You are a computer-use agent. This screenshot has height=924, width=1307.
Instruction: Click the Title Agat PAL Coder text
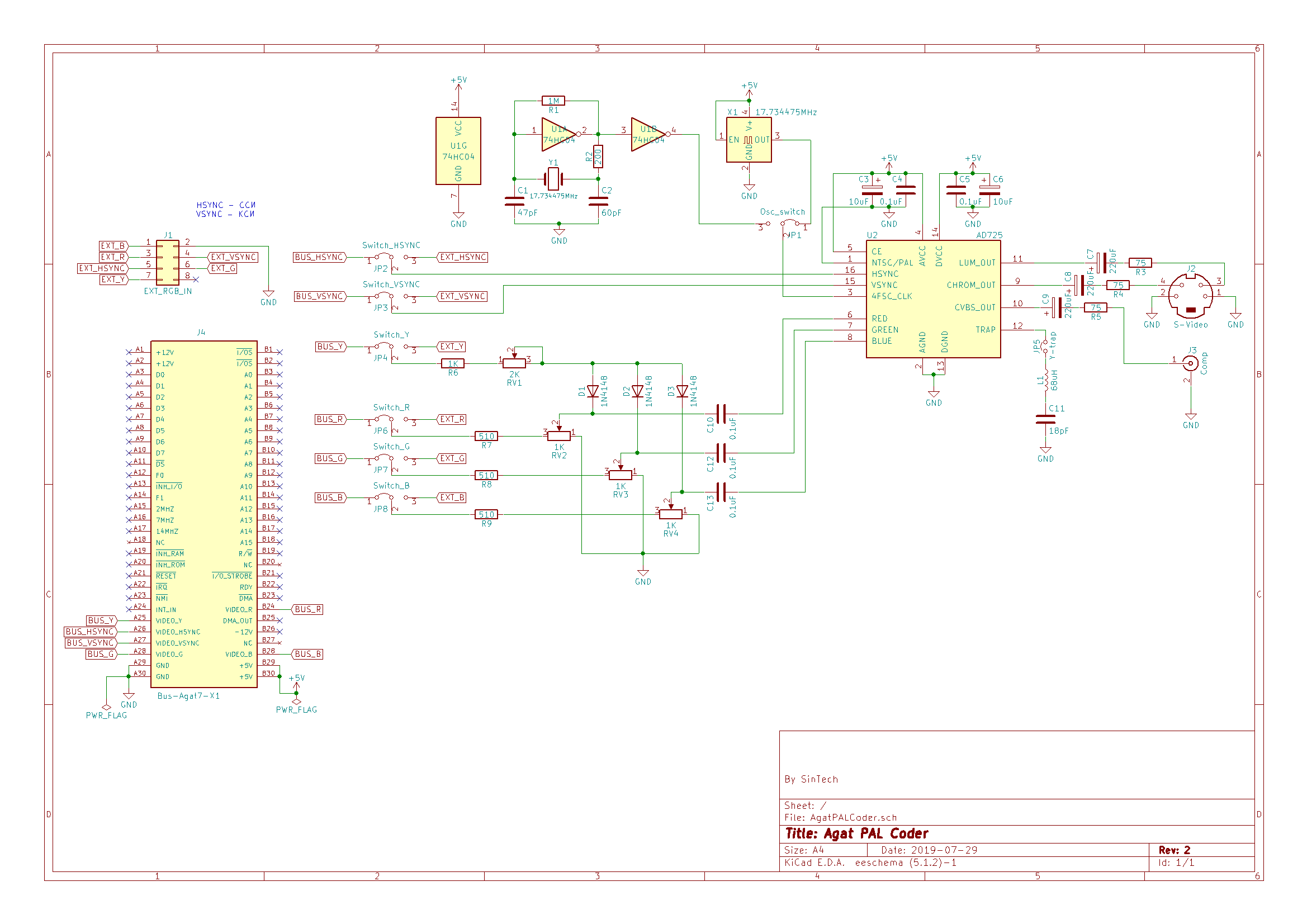click(856, 833)
